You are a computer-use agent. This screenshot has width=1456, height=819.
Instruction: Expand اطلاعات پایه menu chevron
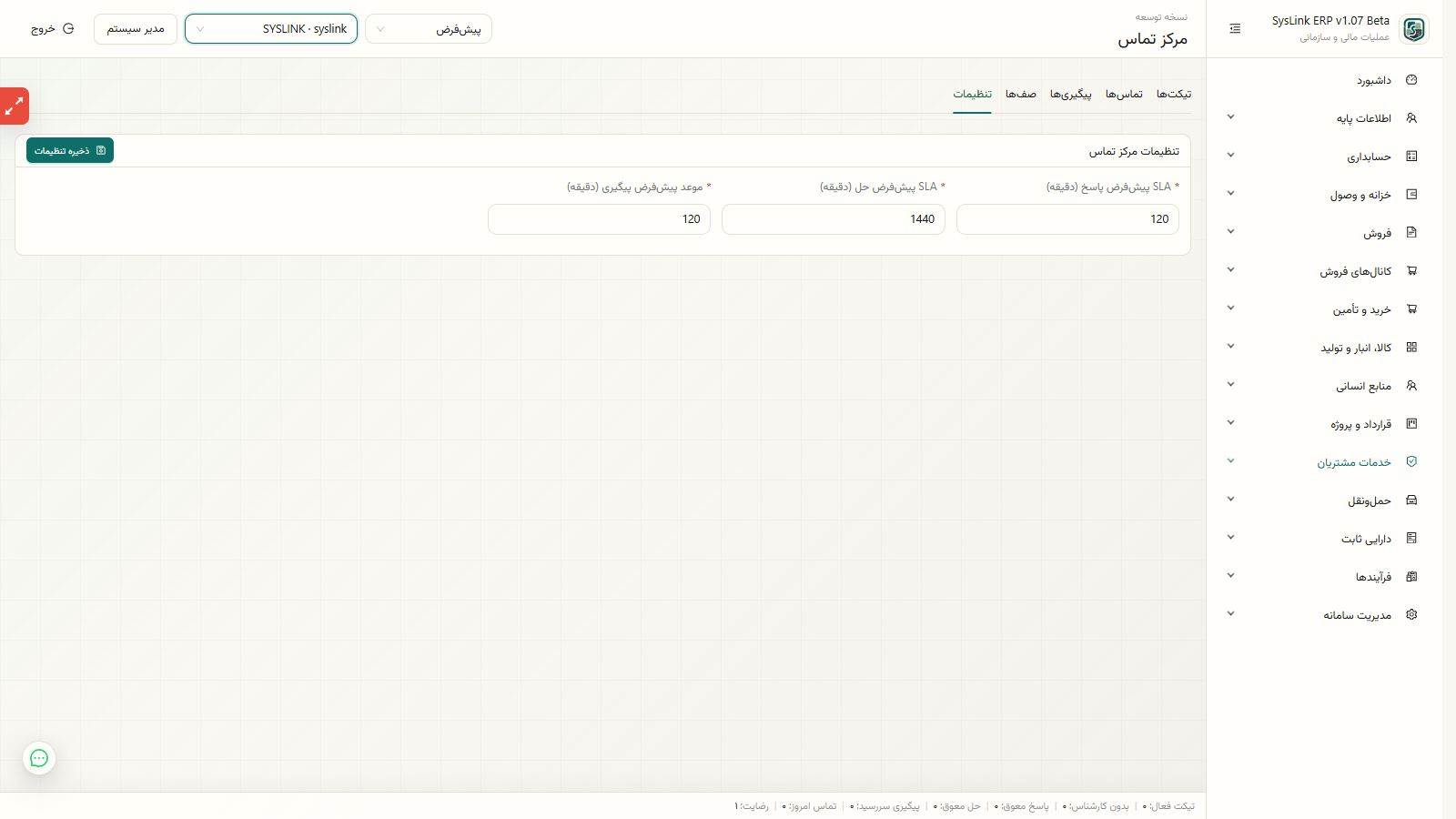click(1230, 117)
